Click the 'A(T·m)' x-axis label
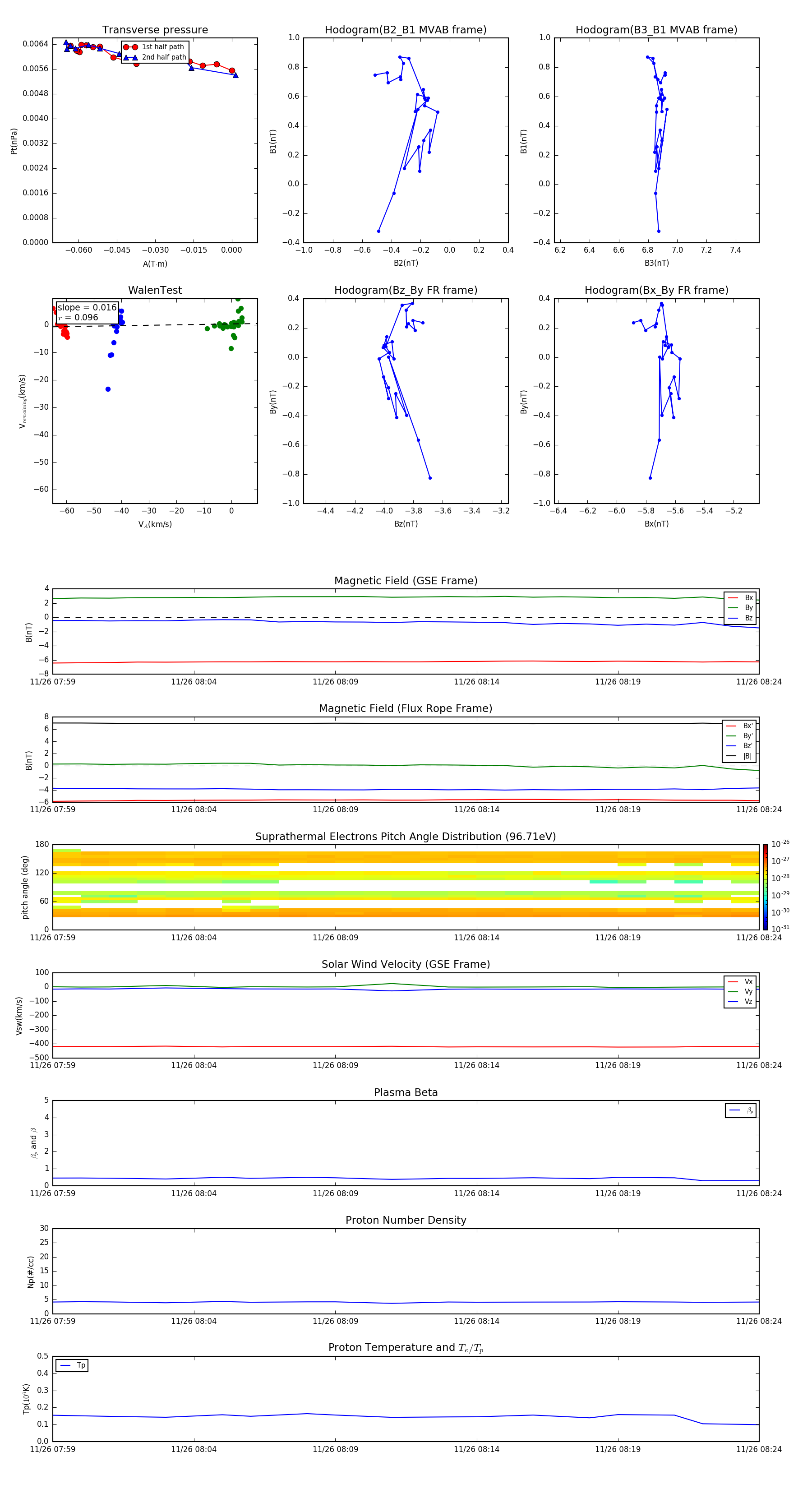812x1489 pixels. click(155, 264)
